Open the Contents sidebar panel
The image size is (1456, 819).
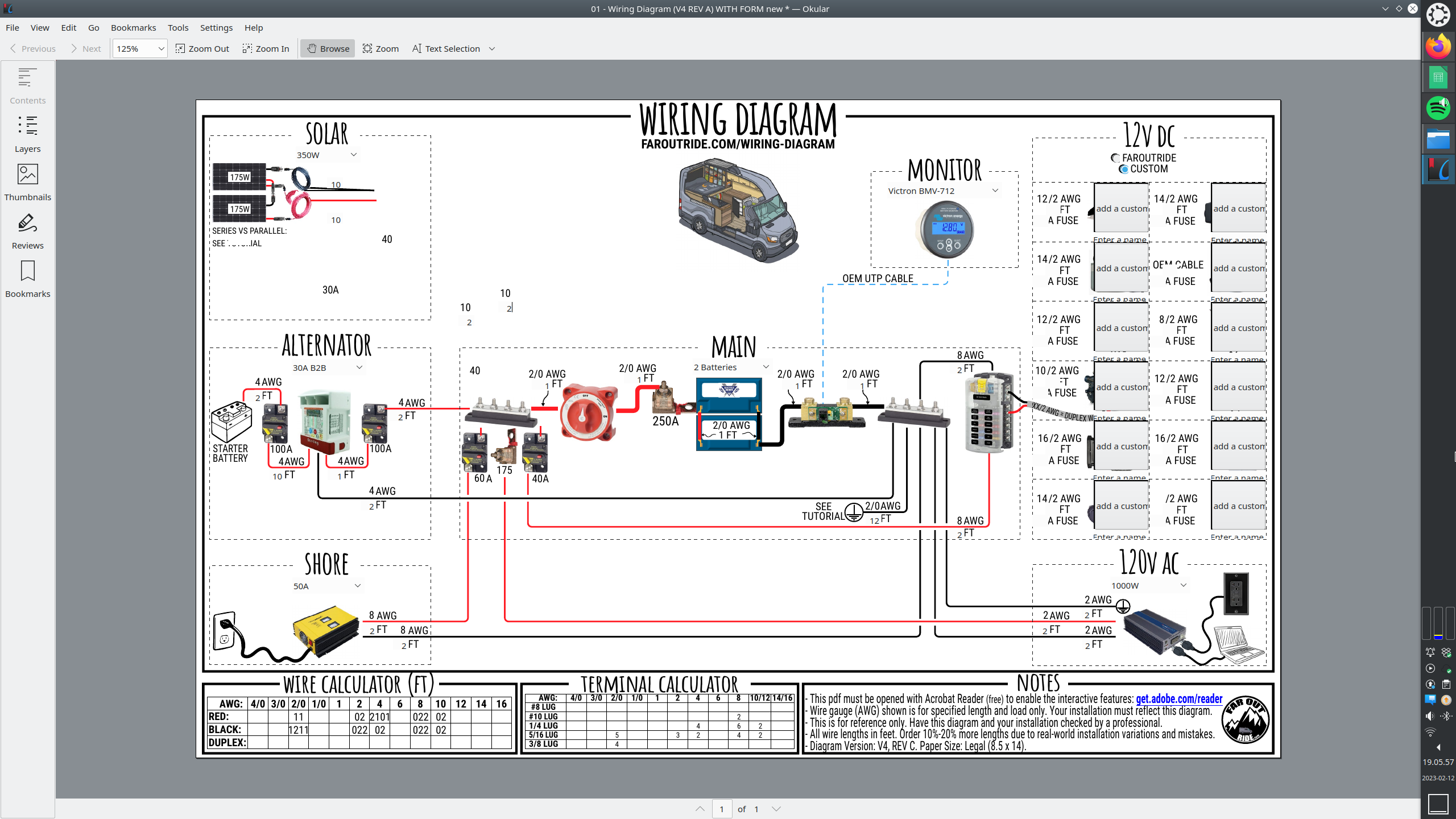[x=27, y=85]
